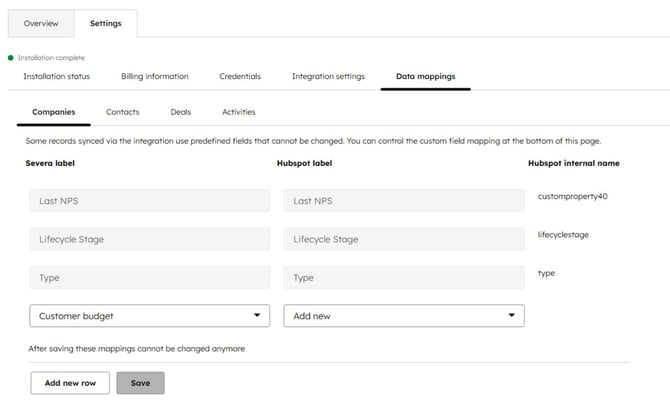Switch to the Contacts sub-tab
670x402 pixels.
coord(122,112)
